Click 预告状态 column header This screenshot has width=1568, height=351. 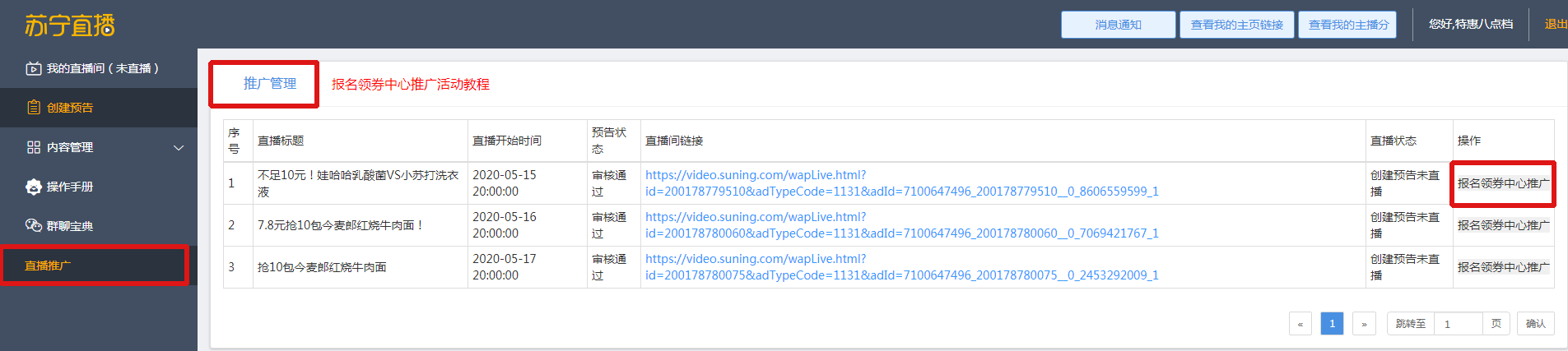(x=609, y=141)
